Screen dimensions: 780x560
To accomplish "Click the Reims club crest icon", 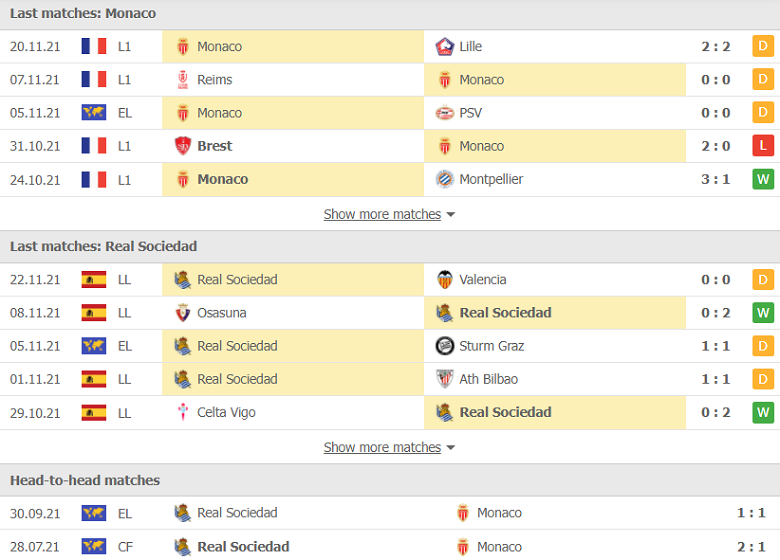I will click(x=183, y=80).
